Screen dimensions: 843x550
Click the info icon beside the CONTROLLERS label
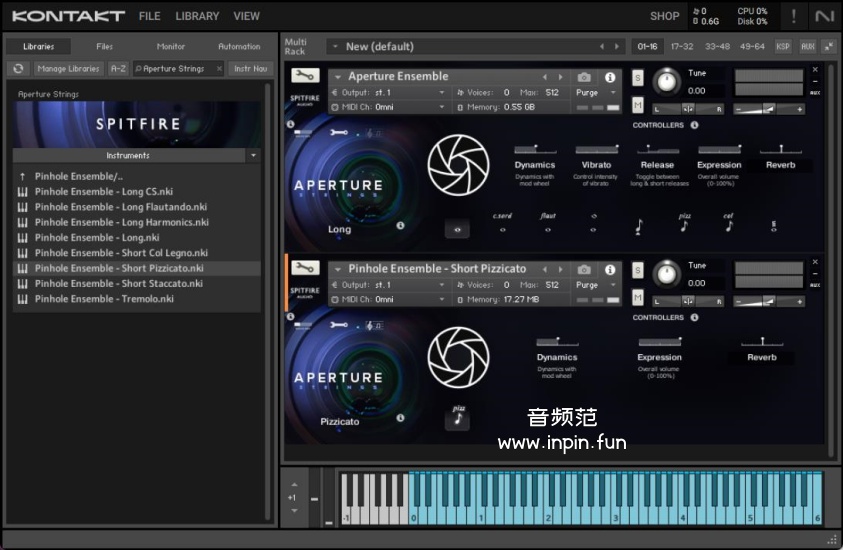[x=694, y=125]
